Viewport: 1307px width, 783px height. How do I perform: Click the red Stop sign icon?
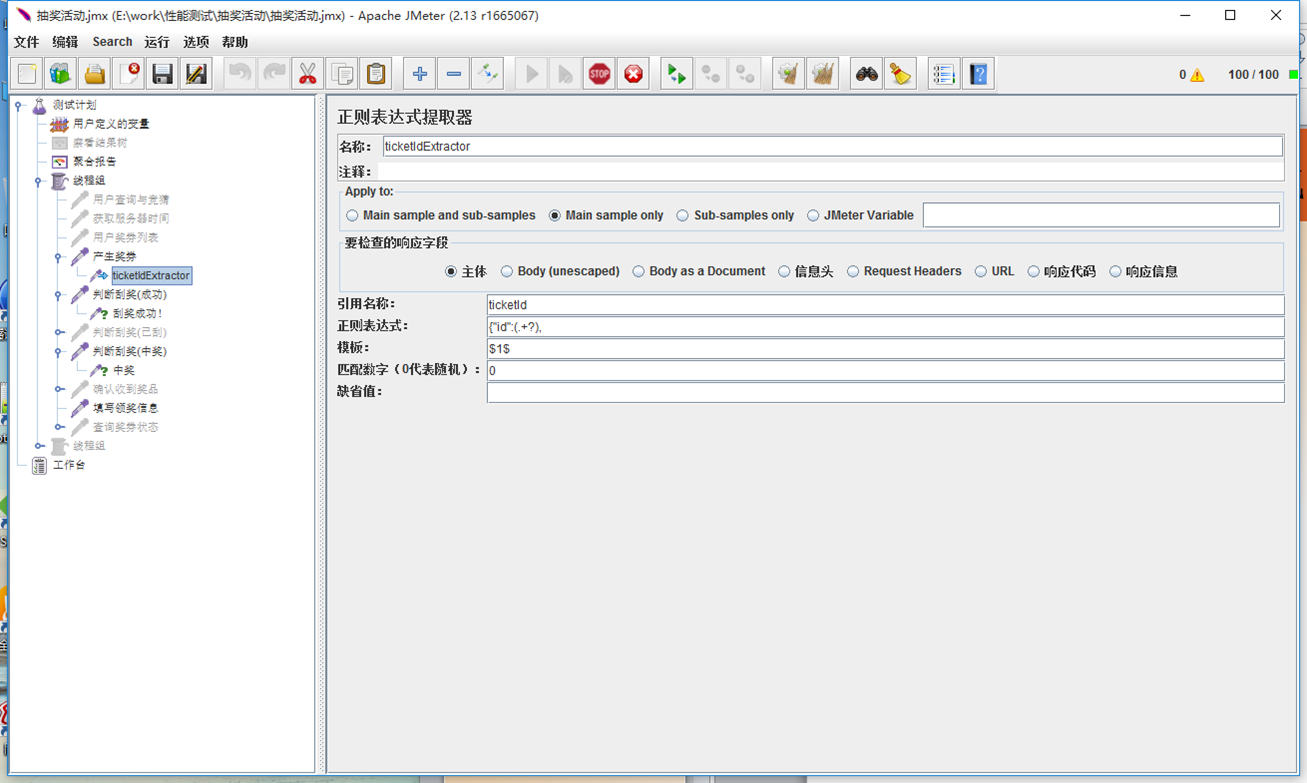[x=599, y=74]
